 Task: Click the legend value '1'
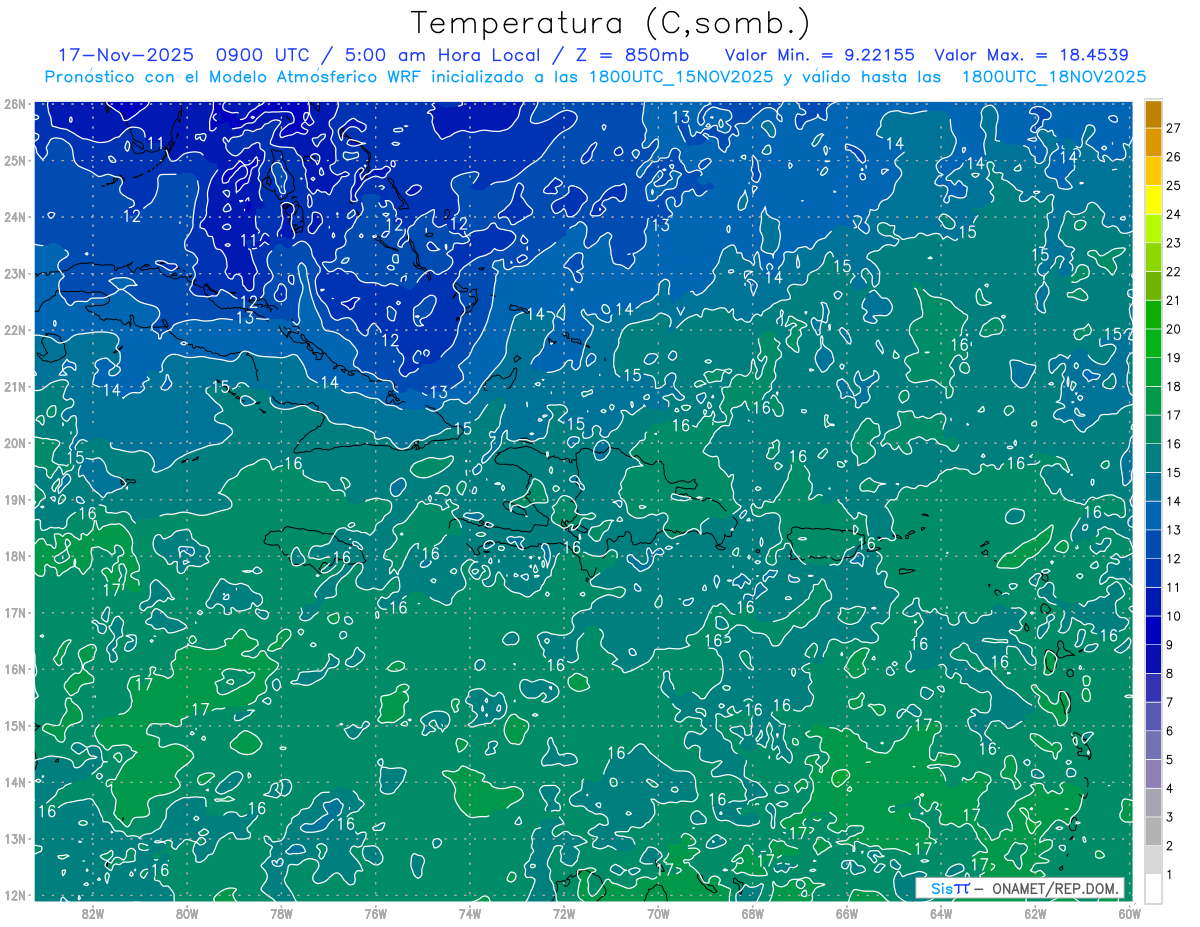[1170, 875]
